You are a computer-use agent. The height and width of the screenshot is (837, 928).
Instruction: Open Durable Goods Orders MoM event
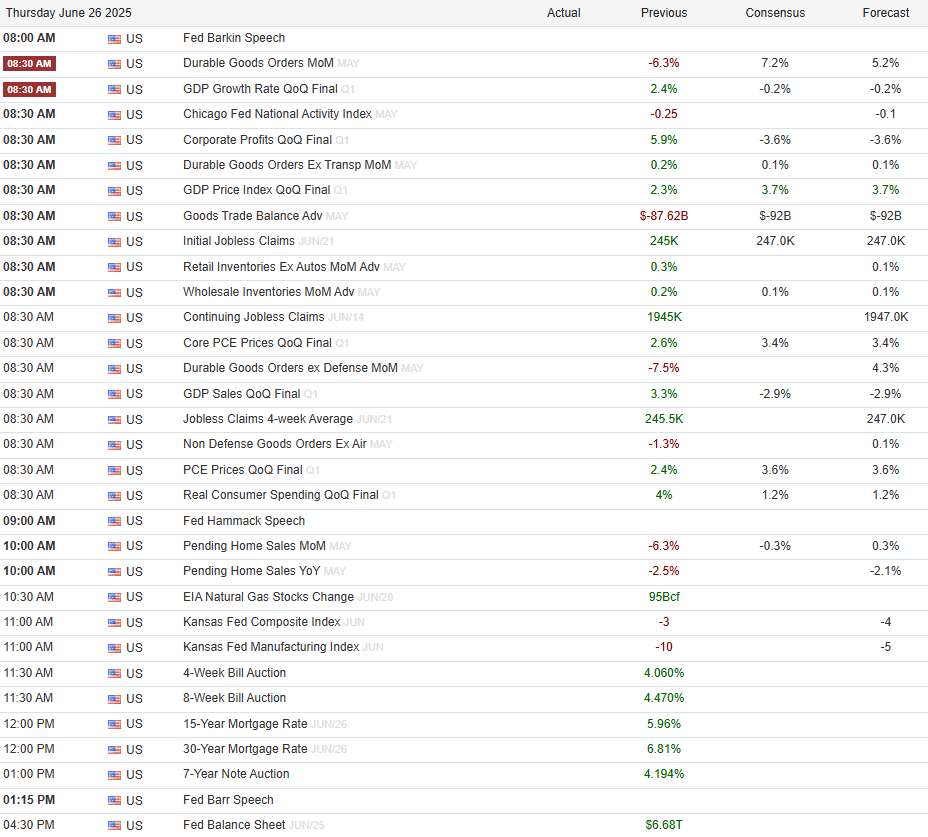258,63
